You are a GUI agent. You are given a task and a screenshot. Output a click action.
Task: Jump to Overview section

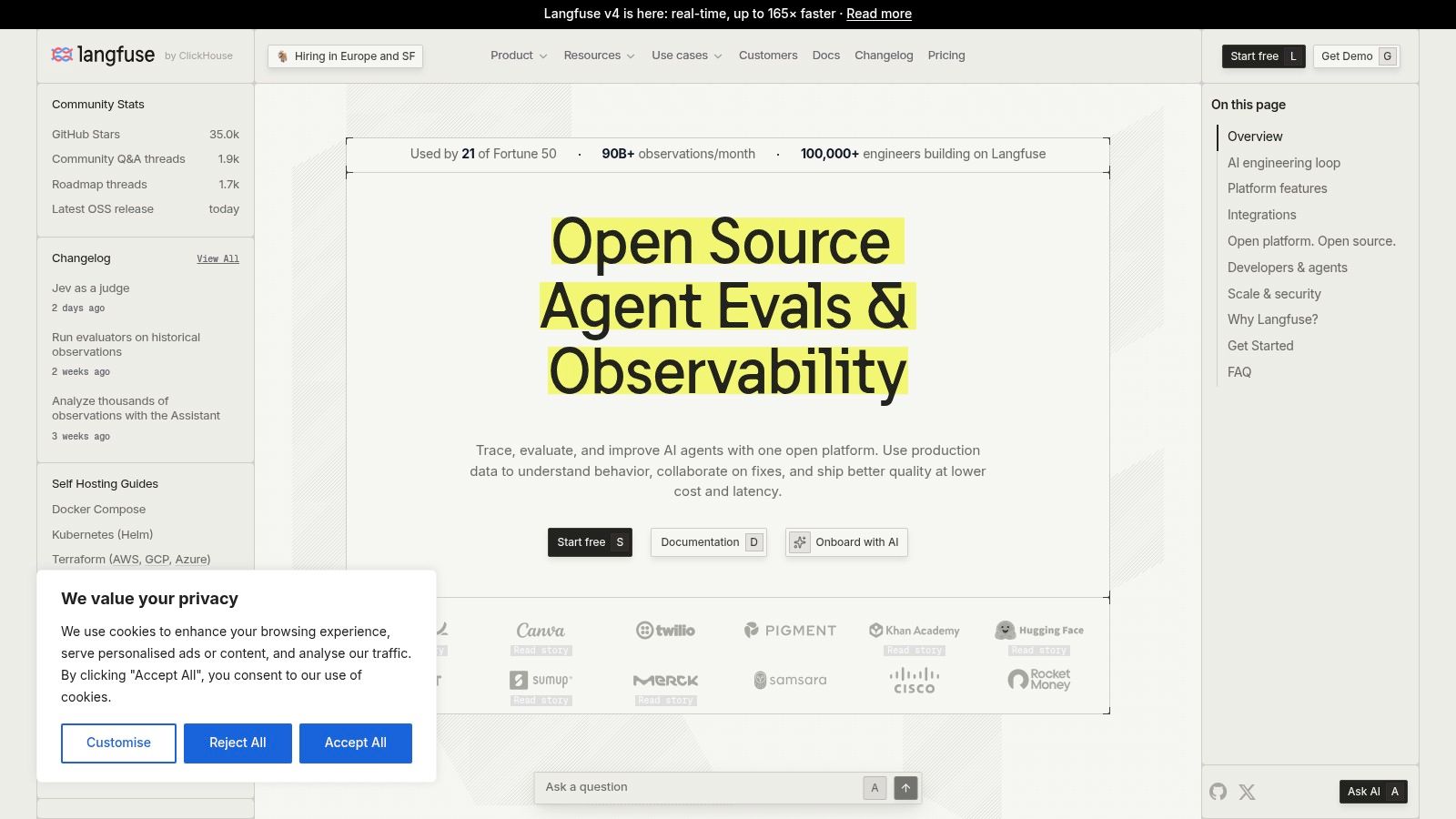[x=1255, y=136]
